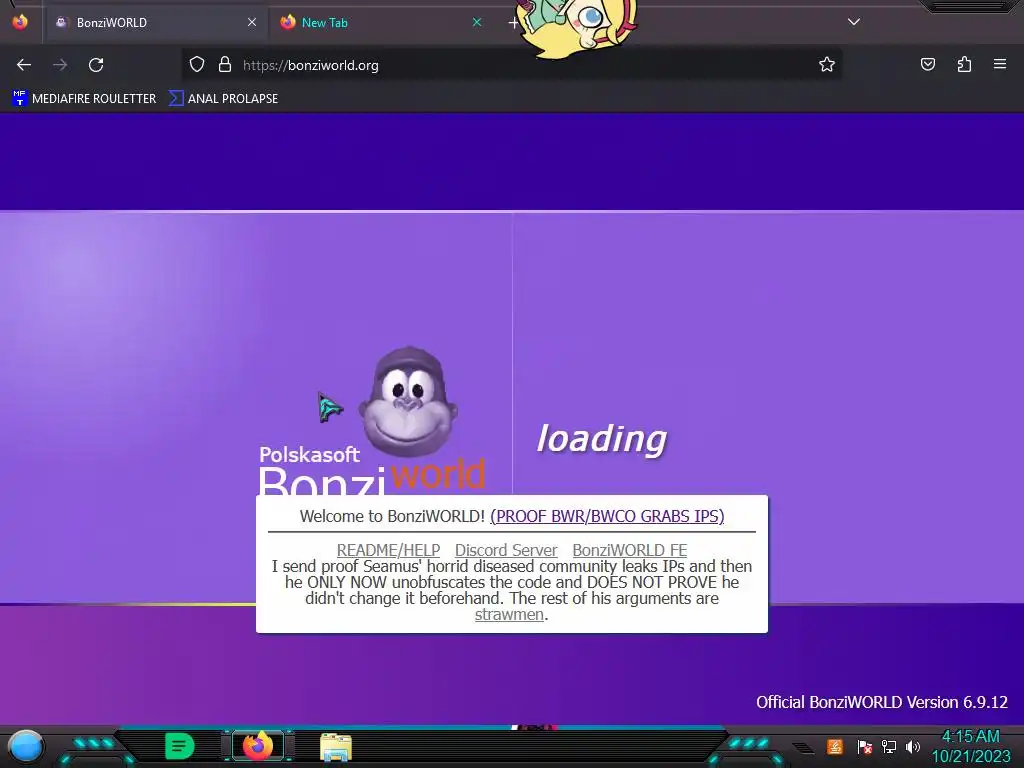
Task: Open the Start orb menu
Action: pyautogui.click(x=25, y=746)
